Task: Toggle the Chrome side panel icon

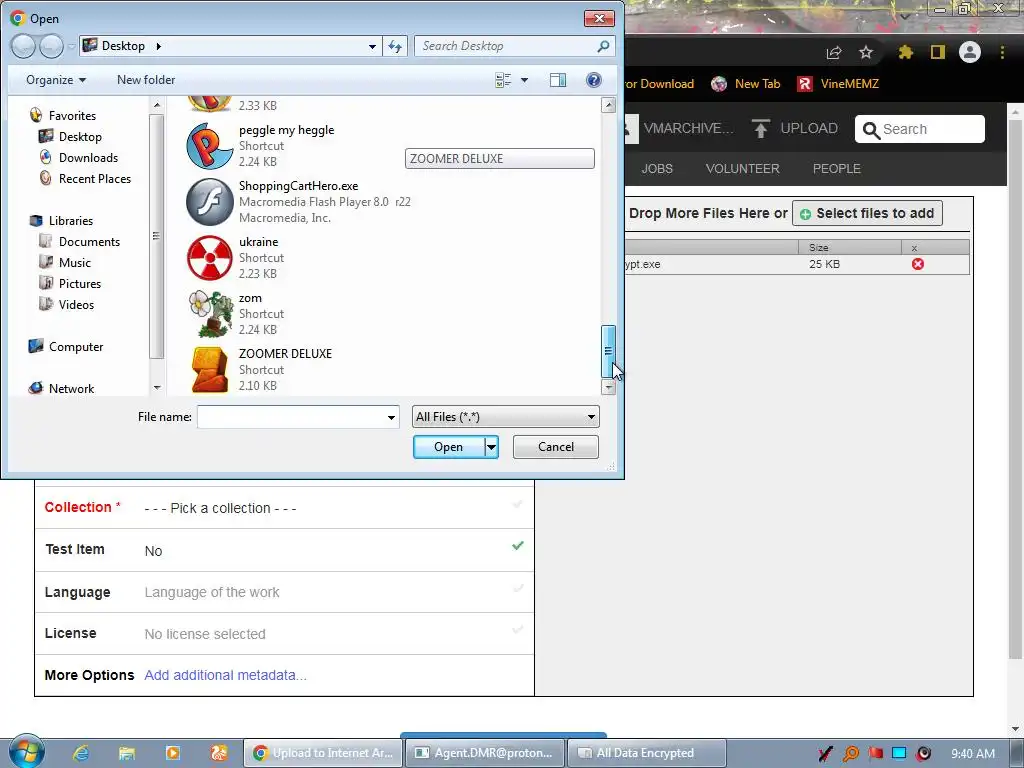Action: click(x=938, y=52)
